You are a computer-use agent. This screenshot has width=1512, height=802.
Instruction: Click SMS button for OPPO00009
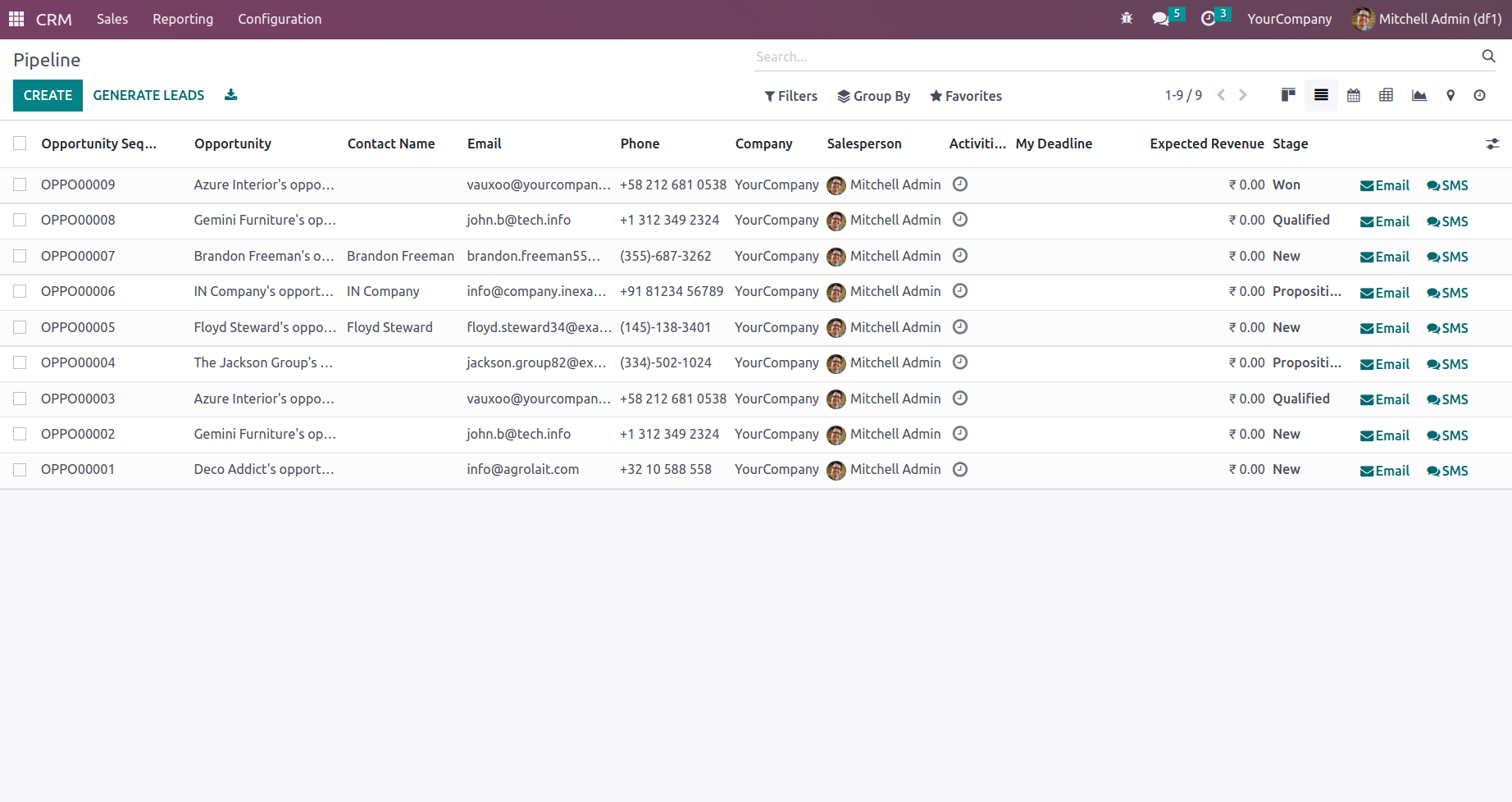tap(1447, 185)
